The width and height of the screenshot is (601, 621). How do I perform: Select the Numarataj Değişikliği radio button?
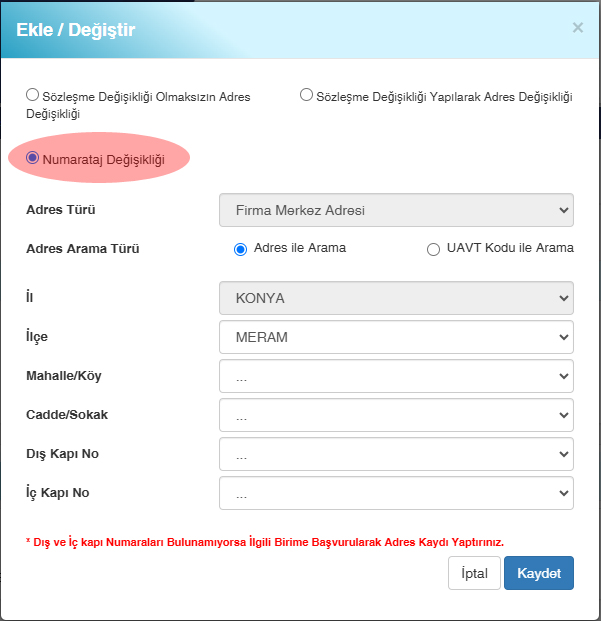pos(33,158)
